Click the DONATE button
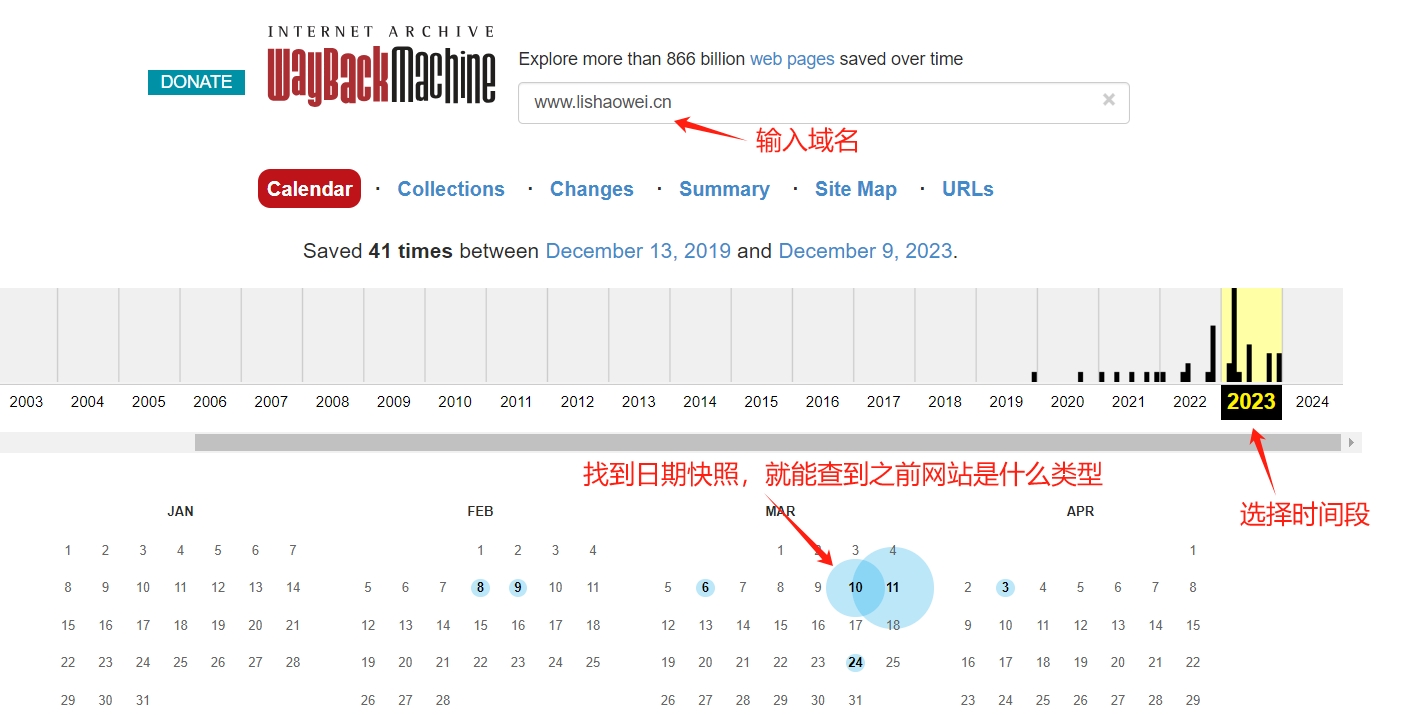The image size is (1412, 715). (x=196, y=82)
